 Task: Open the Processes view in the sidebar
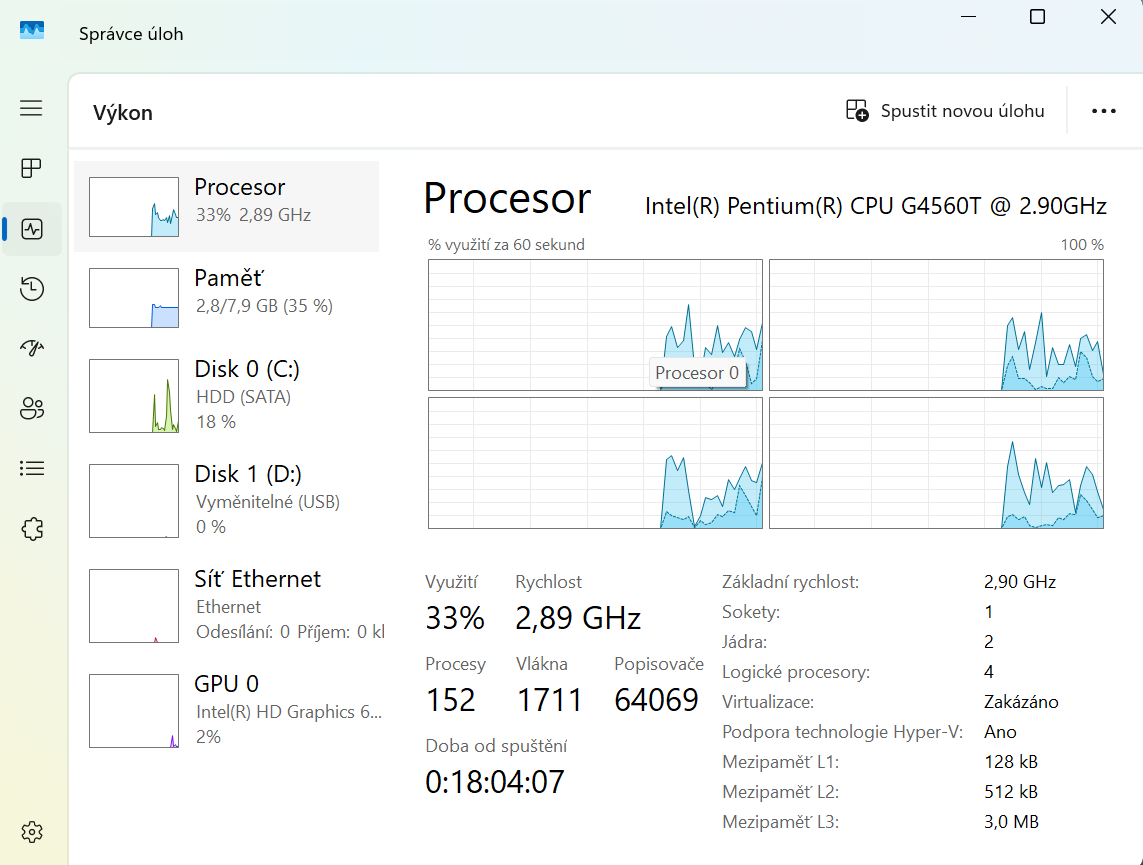click(31, 168)
